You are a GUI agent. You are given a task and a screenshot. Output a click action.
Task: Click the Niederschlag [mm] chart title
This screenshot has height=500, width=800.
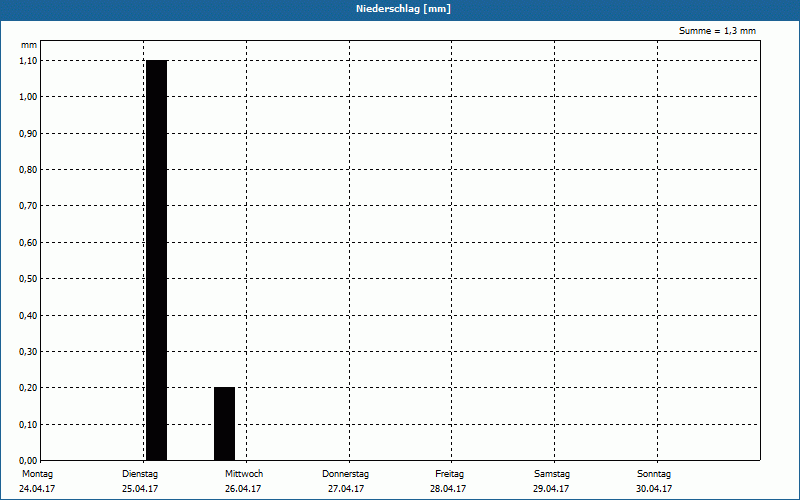coord(403,9)
